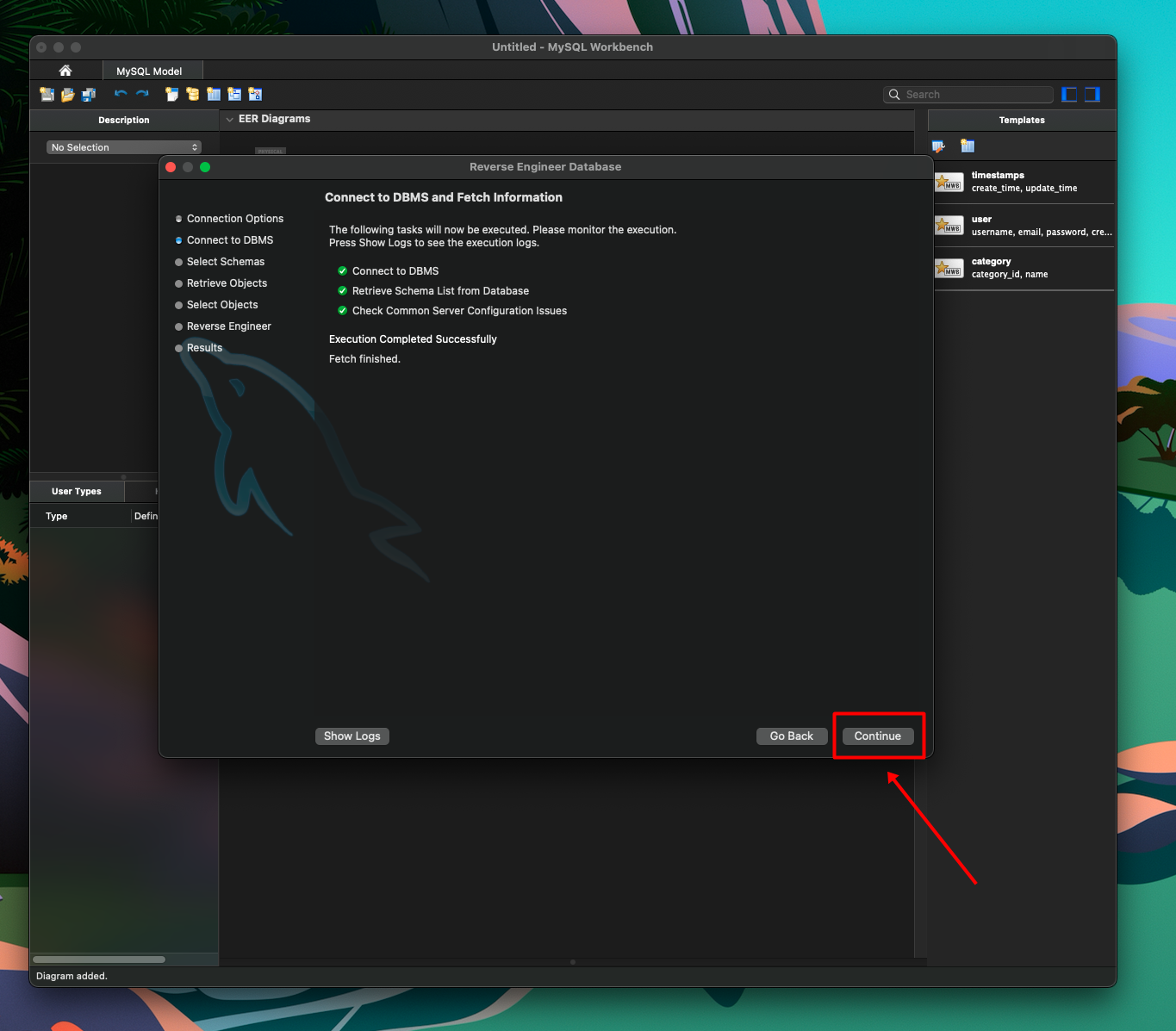Select the User Types tab
1176x1031 pixels.
tap(77, 491)
